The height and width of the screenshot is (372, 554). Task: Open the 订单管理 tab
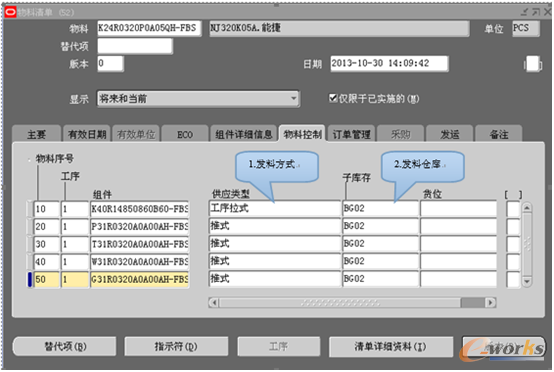(351, 134)
